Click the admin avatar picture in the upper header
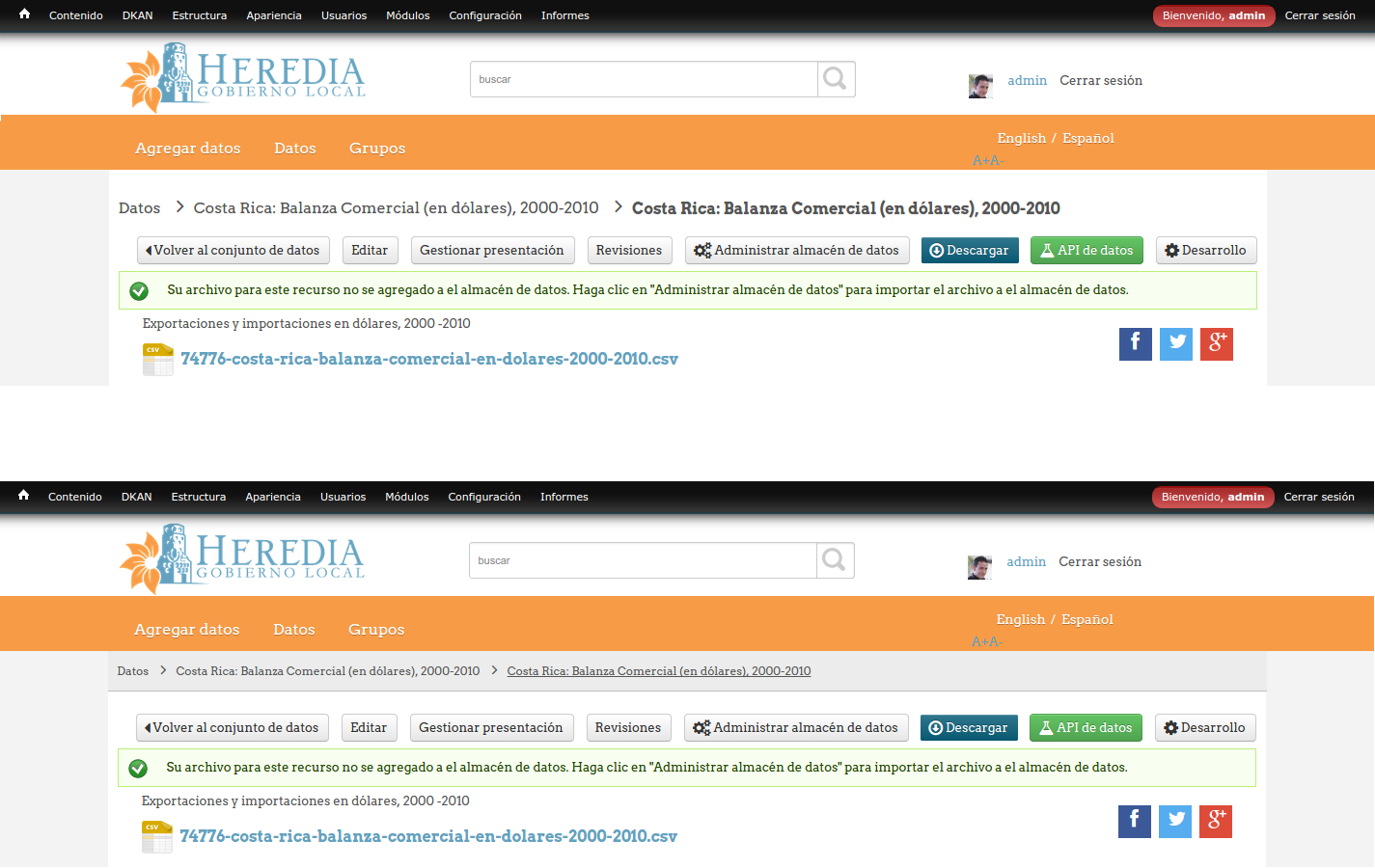 (x=980, y=85)
